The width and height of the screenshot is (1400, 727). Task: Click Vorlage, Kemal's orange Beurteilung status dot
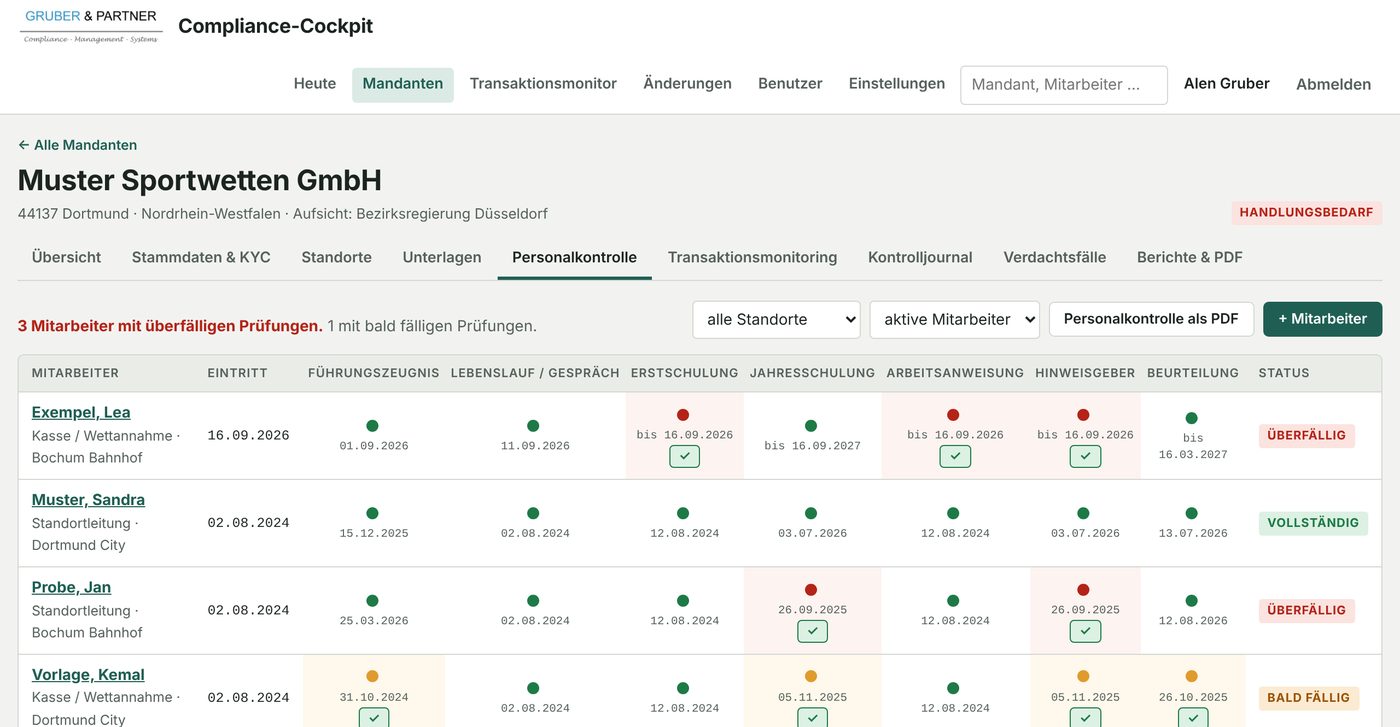pos(1191,676)
